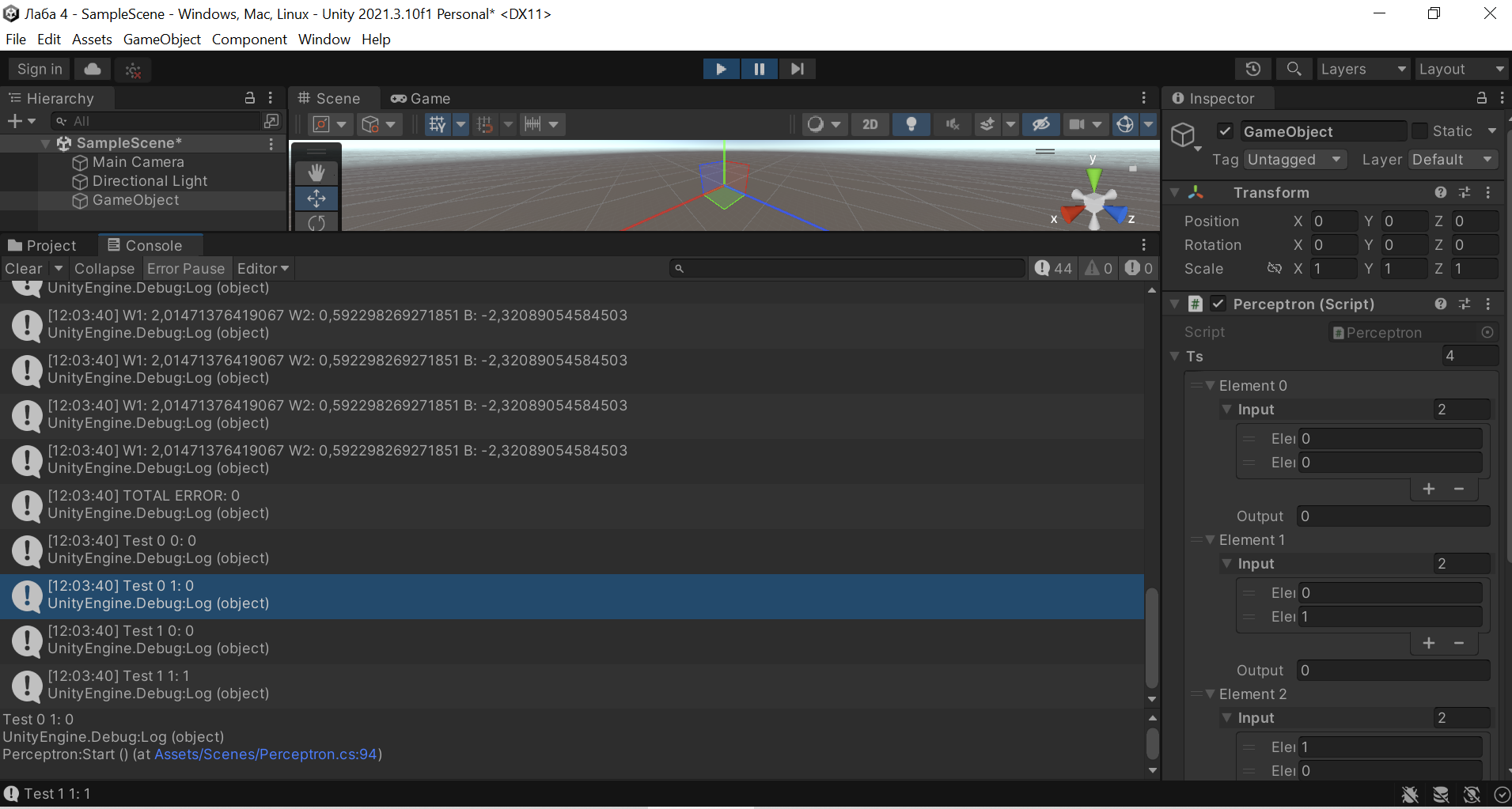Click the Ts array size field
Image resolution: width=1512 pixels, height=809 pixels.
tap(1470, 356)
